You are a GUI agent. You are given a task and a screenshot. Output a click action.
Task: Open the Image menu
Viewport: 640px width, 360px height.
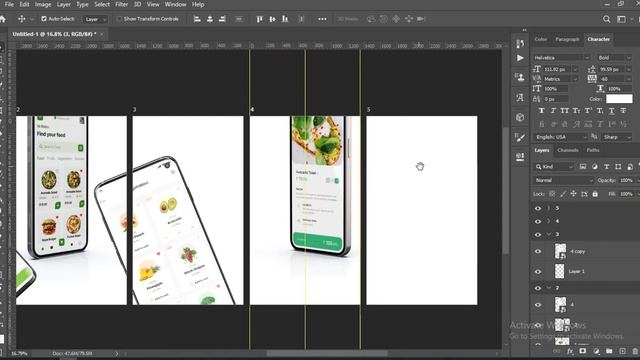(43, 4)
